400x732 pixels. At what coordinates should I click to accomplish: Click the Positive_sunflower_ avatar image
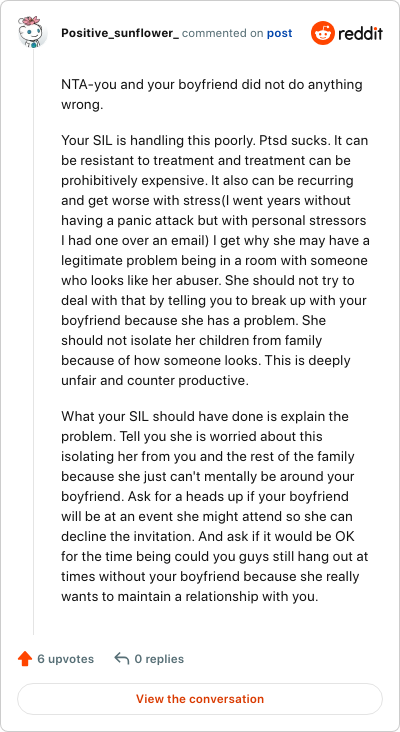point(33,32)
